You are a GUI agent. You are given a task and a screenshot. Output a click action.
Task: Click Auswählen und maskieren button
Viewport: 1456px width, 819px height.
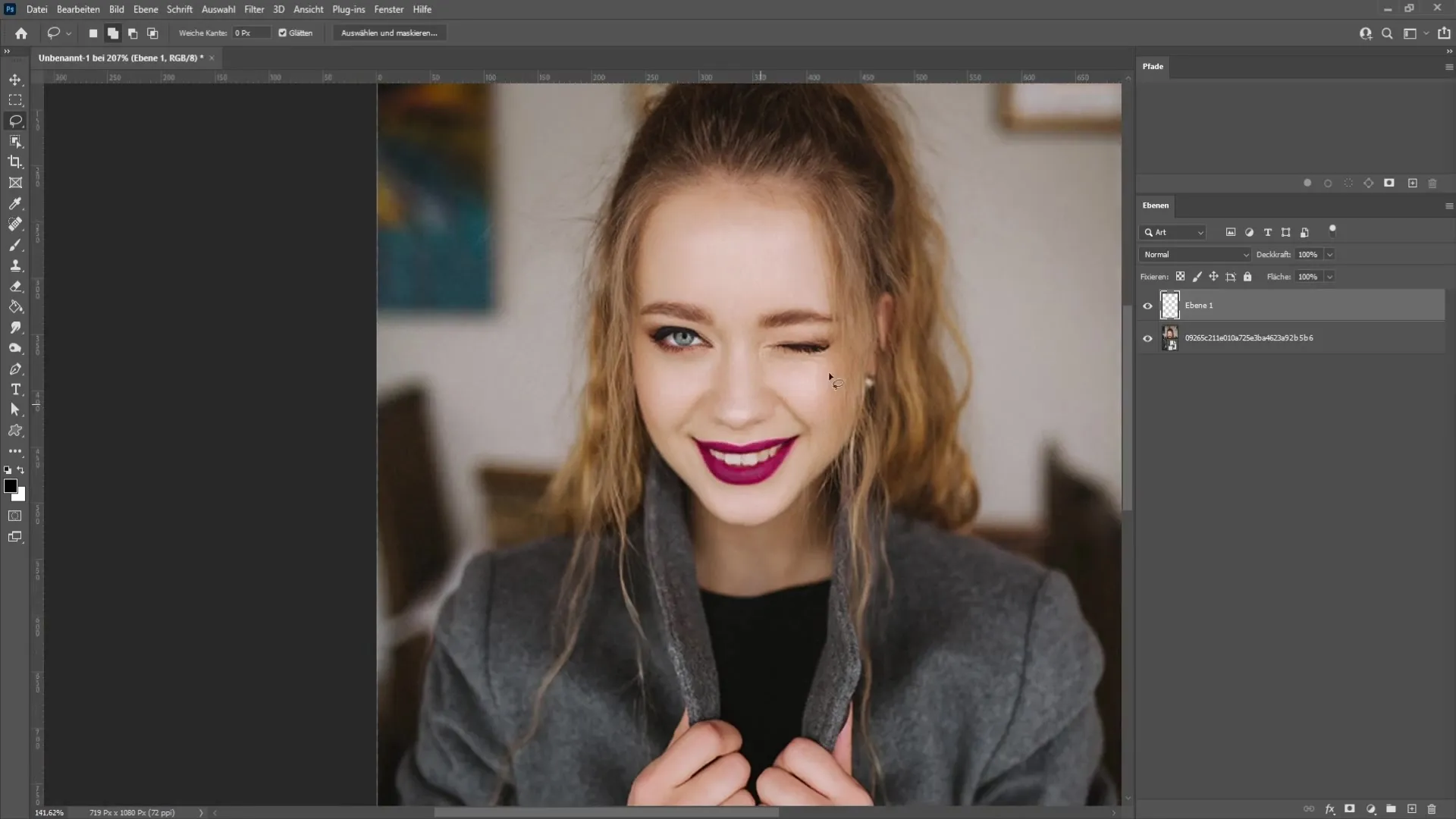(389, 33)
